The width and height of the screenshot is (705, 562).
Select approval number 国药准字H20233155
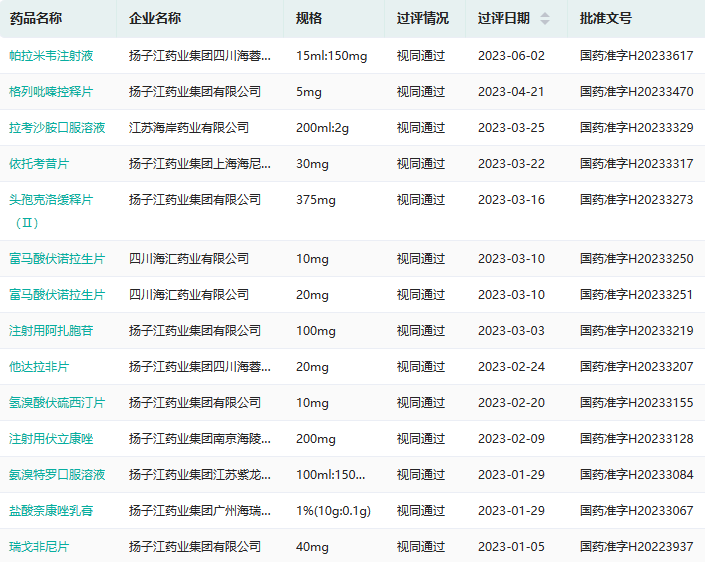[637, 403]
